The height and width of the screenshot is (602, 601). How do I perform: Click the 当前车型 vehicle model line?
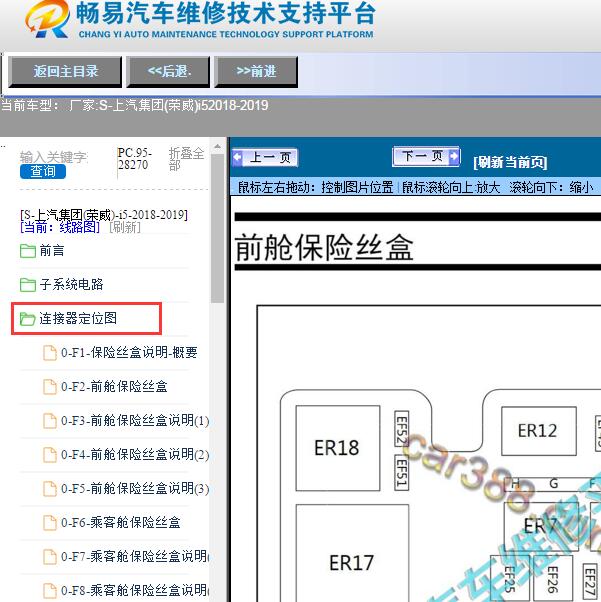tap(135, 105)
